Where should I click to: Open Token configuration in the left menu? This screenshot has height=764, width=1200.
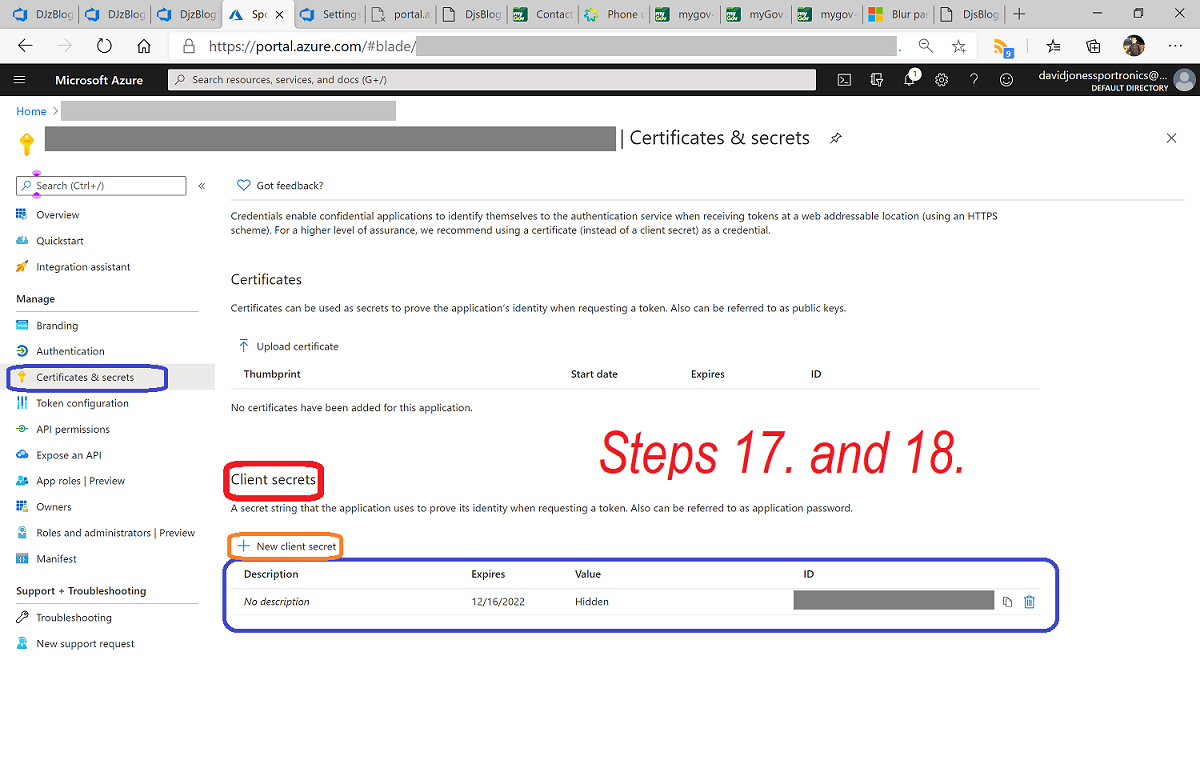(82, 403)
